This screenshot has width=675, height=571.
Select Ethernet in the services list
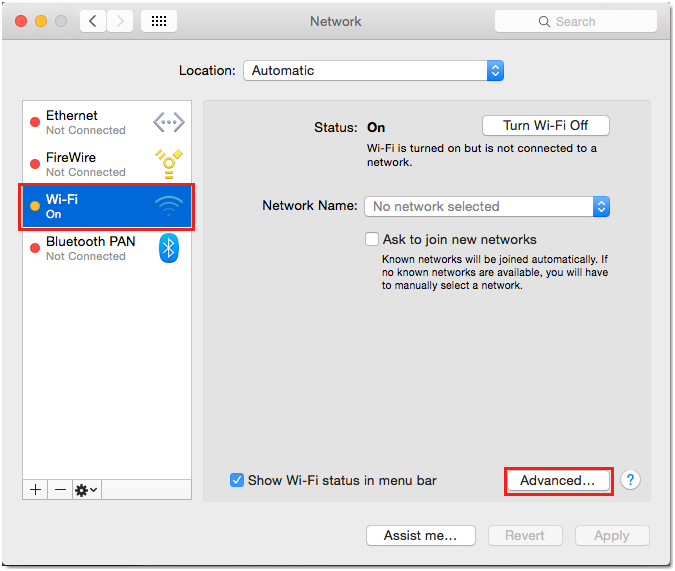(x=85, y=122)
